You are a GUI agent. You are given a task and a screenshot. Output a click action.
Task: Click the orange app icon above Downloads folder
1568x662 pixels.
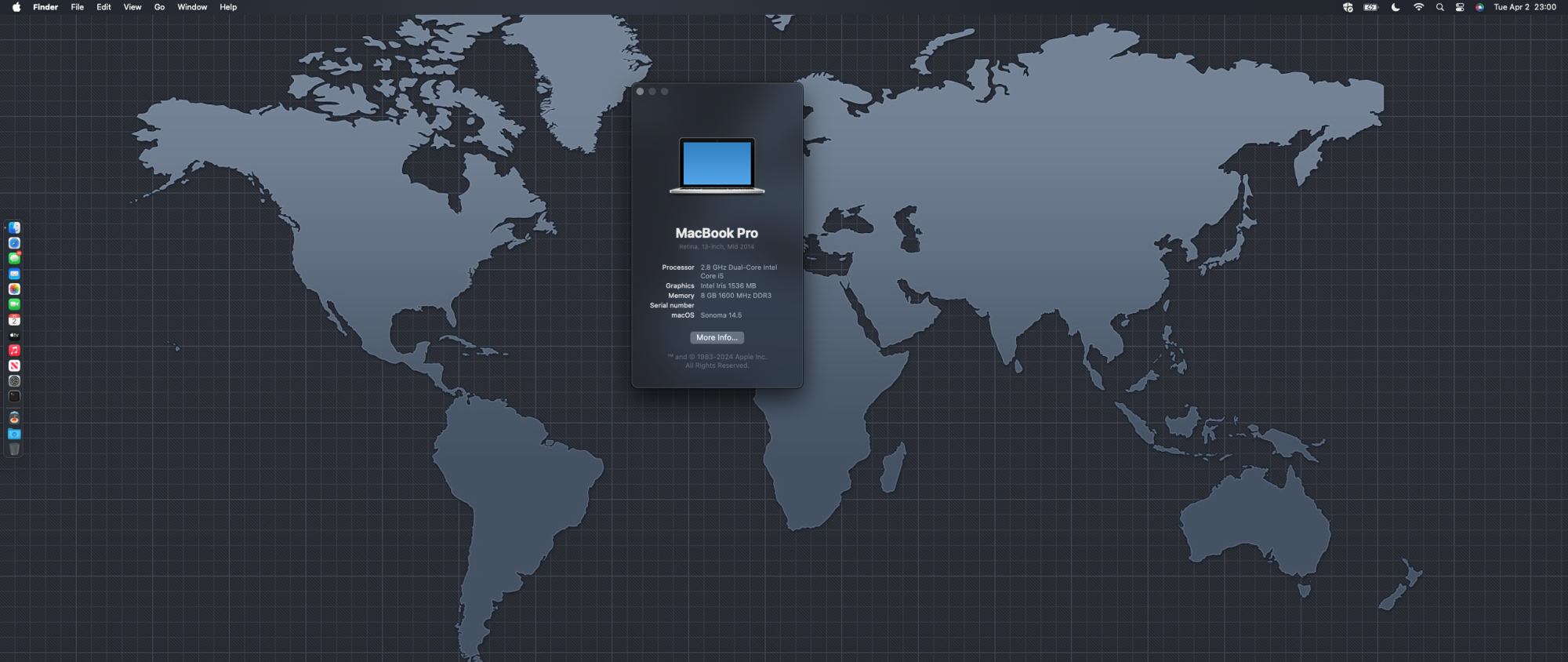(x=14, y=418)
